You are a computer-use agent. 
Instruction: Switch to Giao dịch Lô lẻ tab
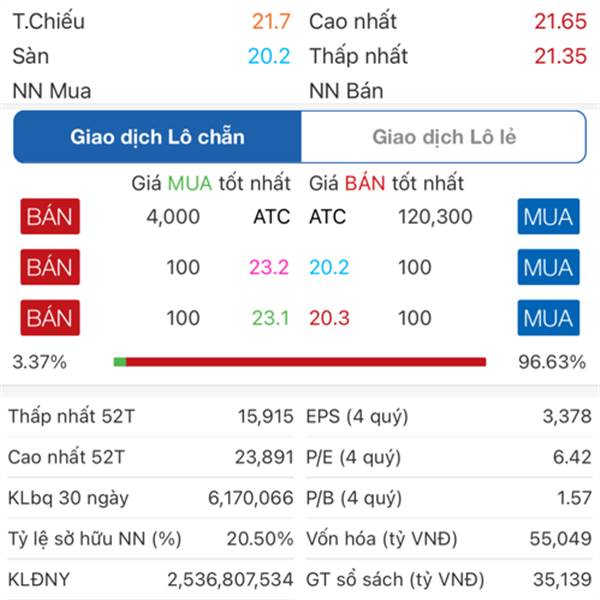[443, 137]
